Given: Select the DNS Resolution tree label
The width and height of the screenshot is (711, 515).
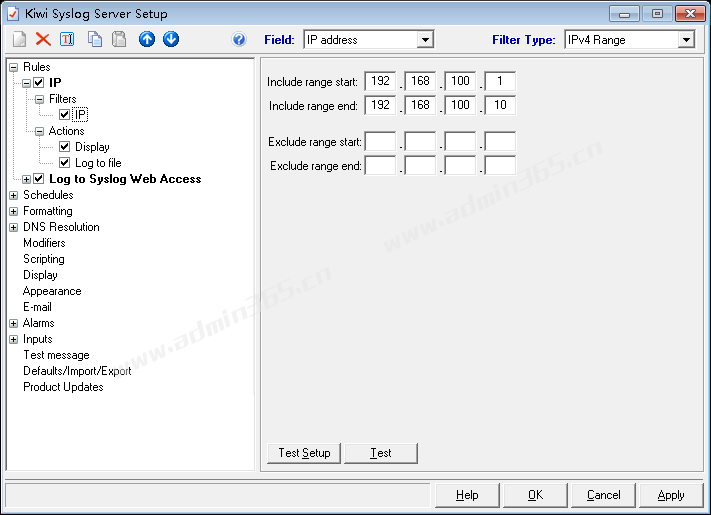Looking at the screenshot, I should point(61,227).
